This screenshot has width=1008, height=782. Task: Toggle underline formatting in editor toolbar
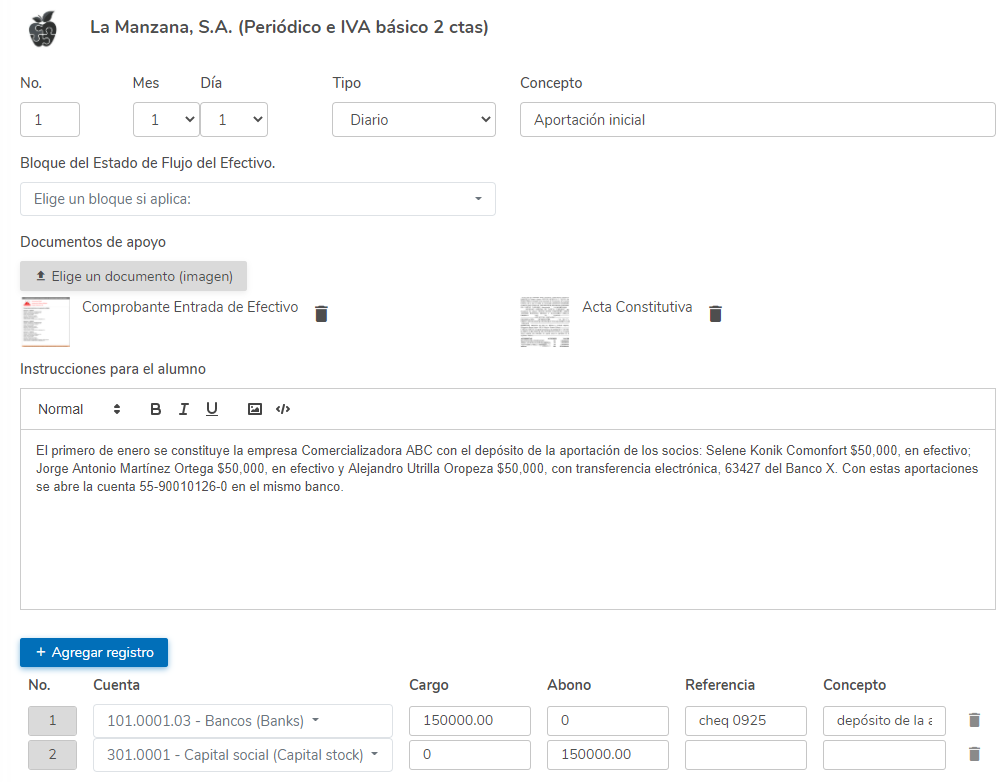point(212,409)
